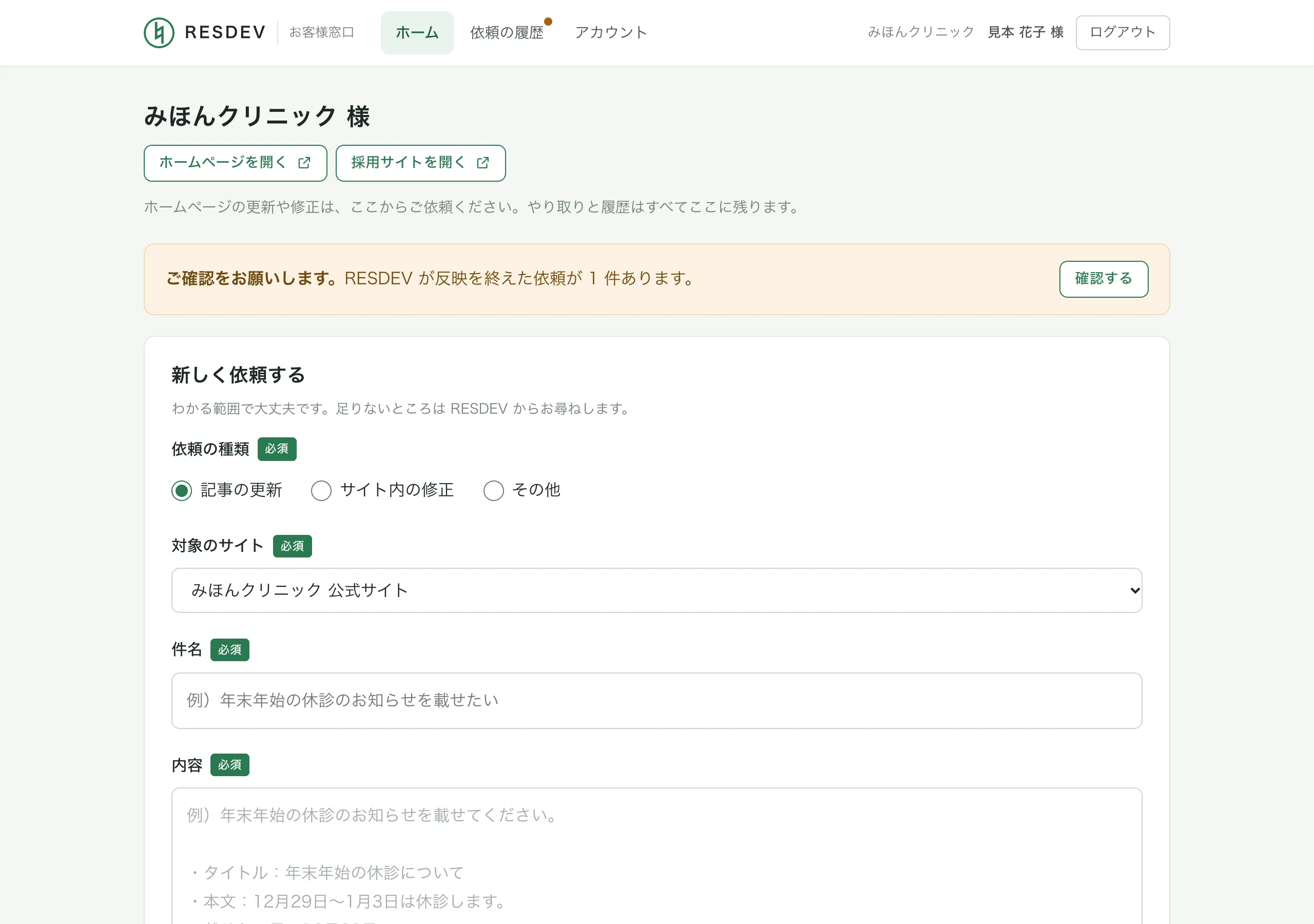Click the お客様窓口 label in the header

pos(322,33)
